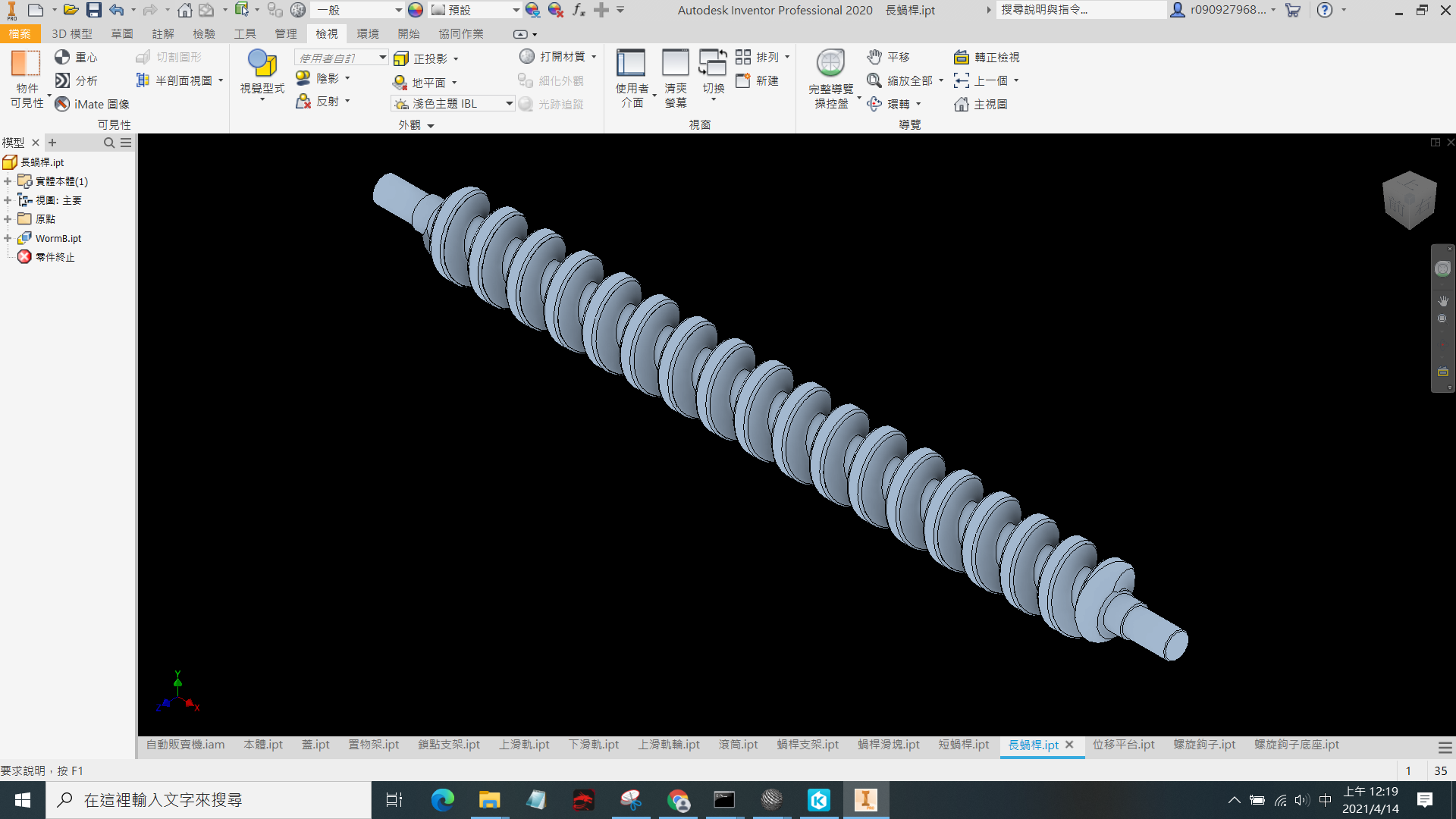Click the 完整導覽操控盤 navigation wheel icon
The height and width of the screenshot is (819, 1456).
pyautogui.click(x=830, y=63)
